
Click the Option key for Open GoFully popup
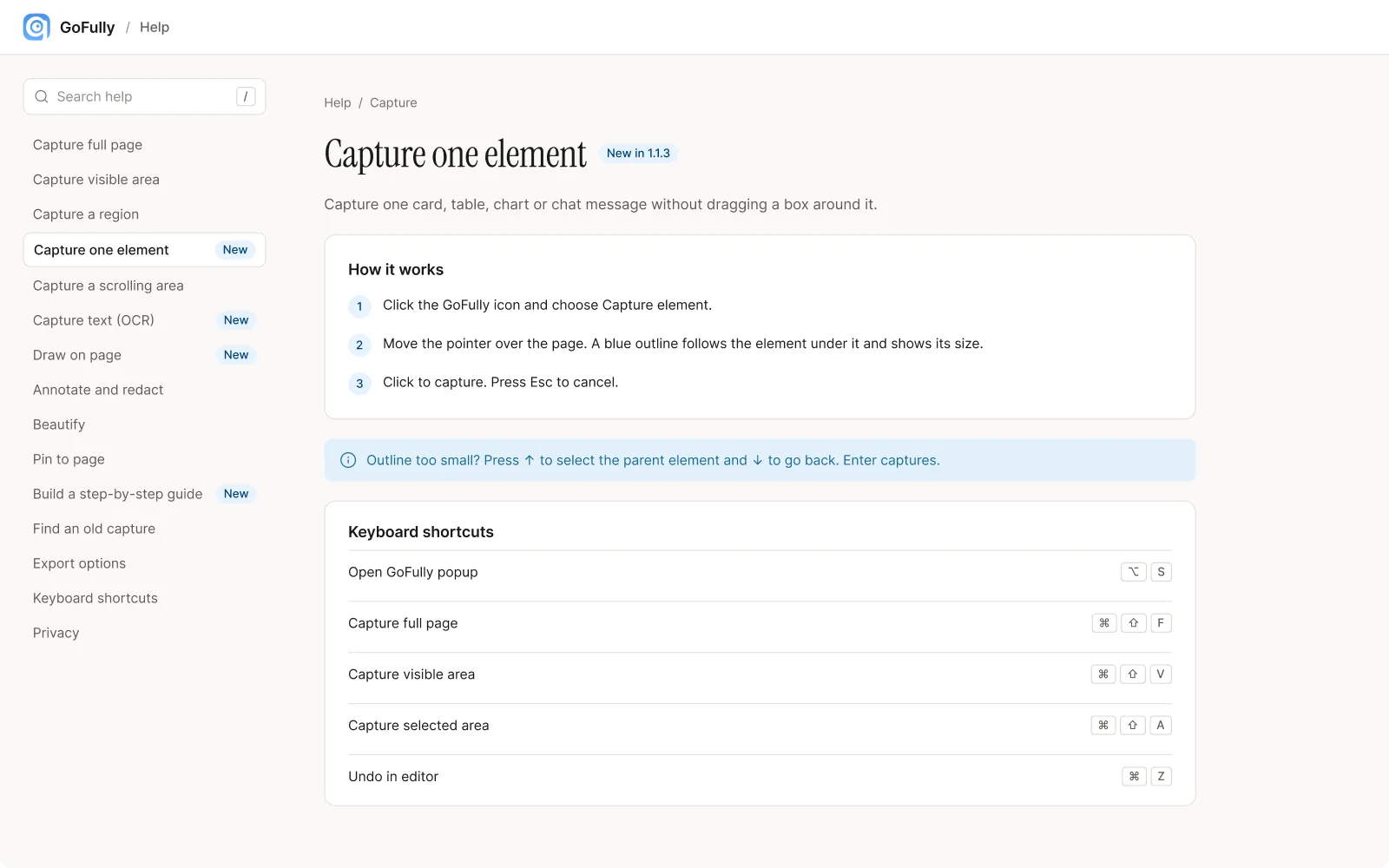coord(1133,572)
